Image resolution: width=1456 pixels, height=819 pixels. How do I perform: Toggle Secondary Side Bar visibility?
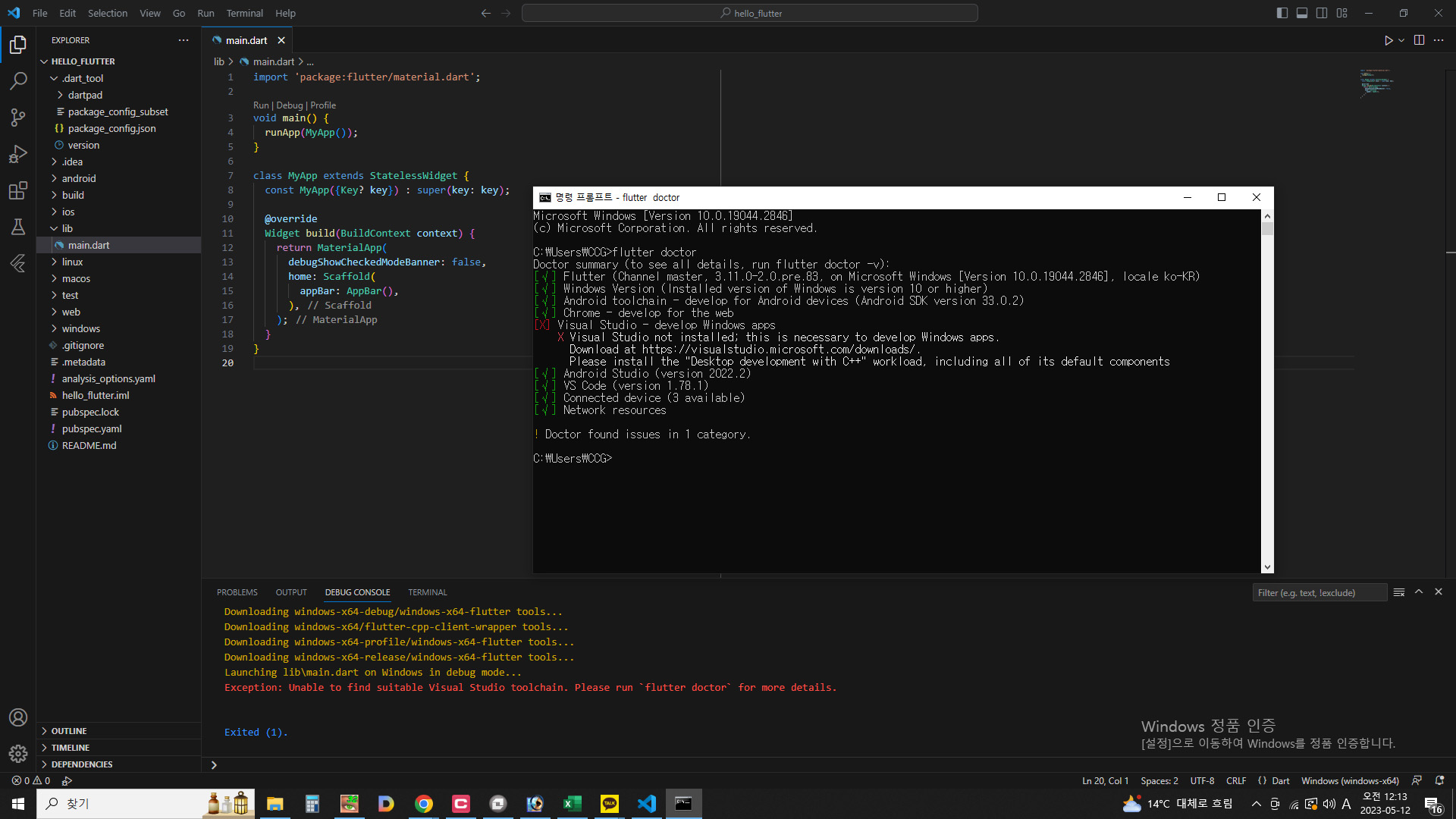click(1322, 13)
